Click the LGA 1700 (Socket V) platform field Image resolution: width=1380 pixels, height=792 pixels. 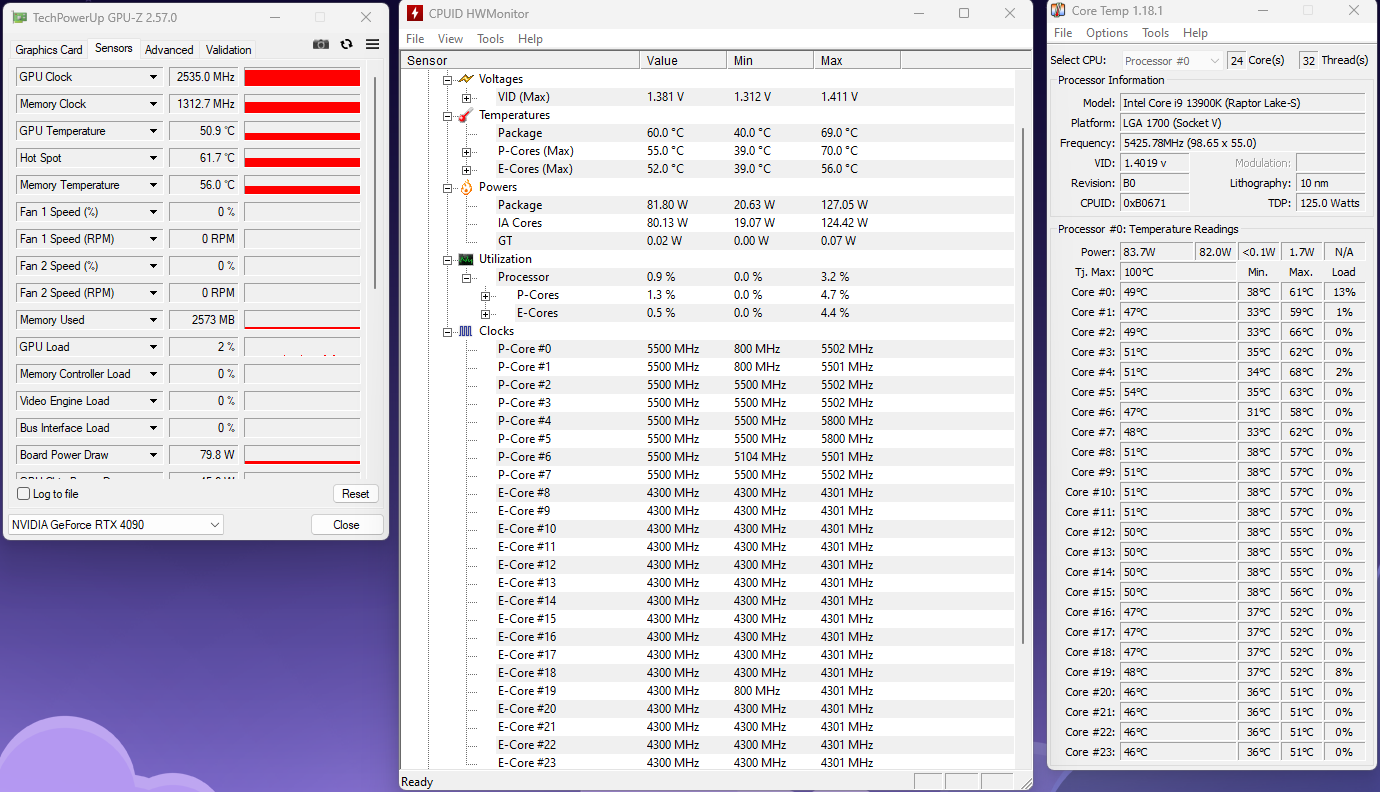point(1242,123)
